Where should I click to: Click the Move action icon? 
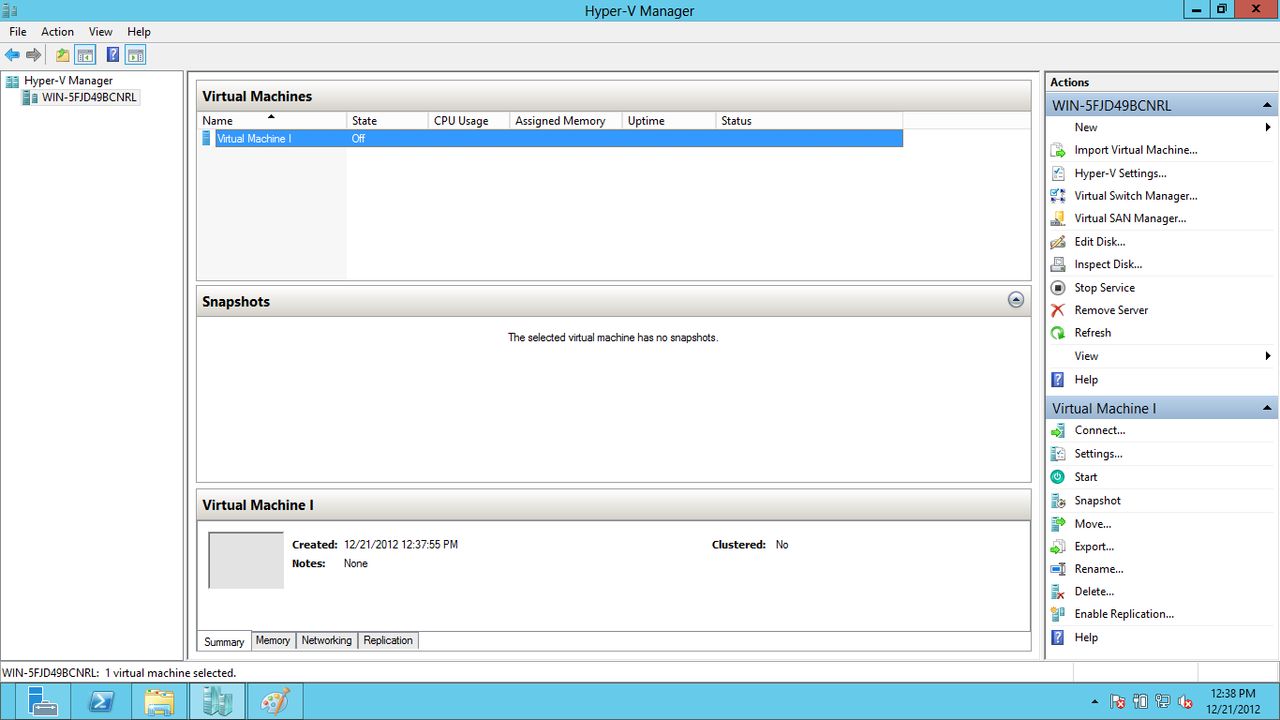1058,524
